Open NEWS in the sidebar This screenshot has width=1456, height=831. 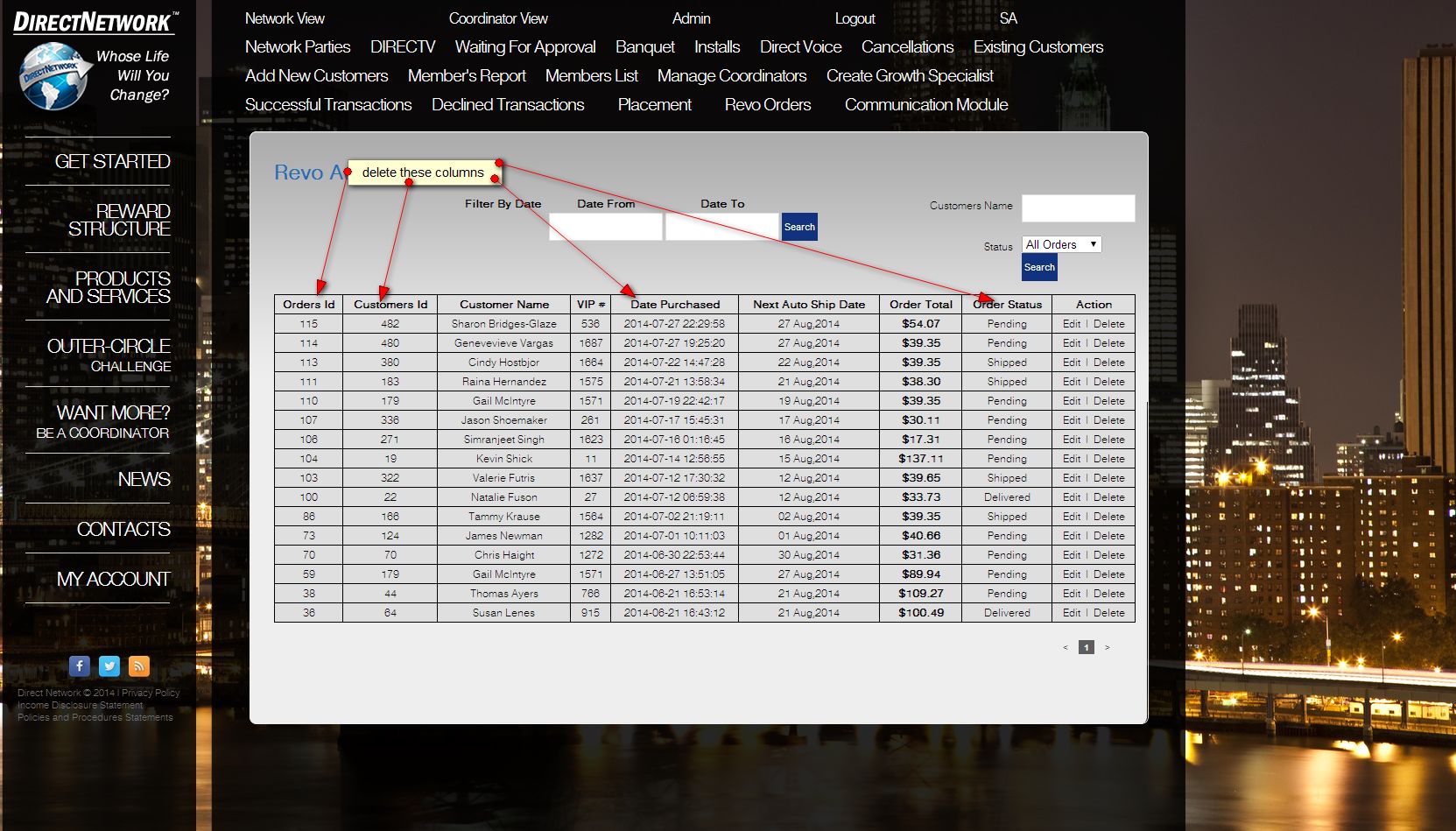tap(144, 480)
